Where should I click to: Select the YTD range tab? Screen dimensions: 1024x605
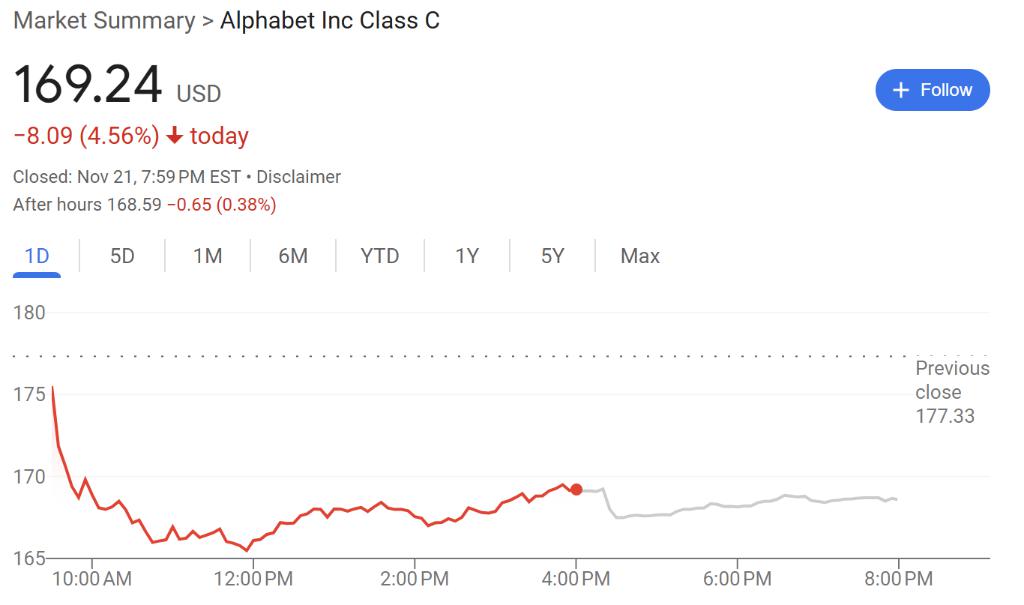coord(380,256)
